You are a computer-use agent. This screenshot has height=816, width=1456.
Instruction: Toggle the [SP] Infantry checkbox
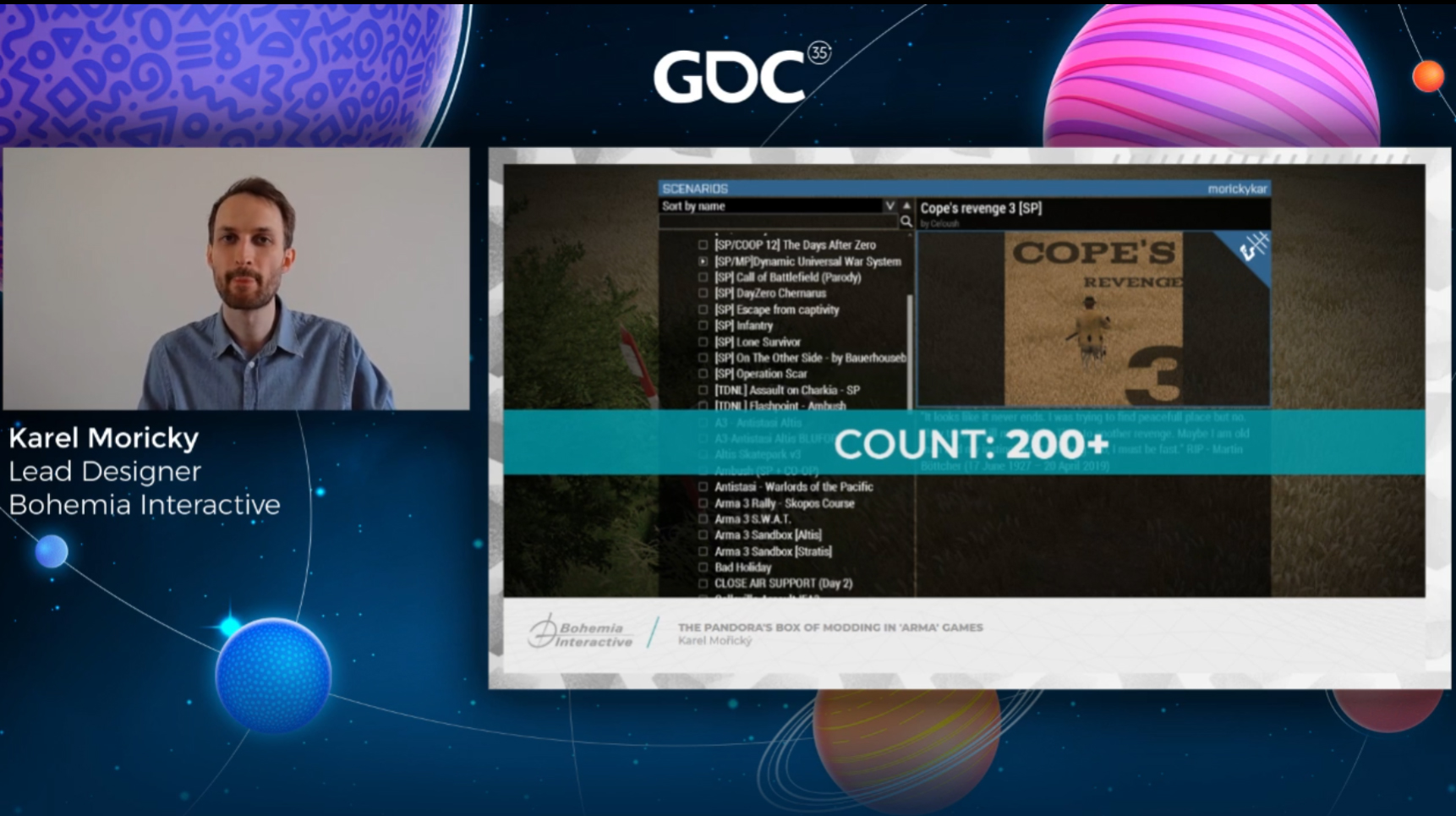tap(703, 326)
